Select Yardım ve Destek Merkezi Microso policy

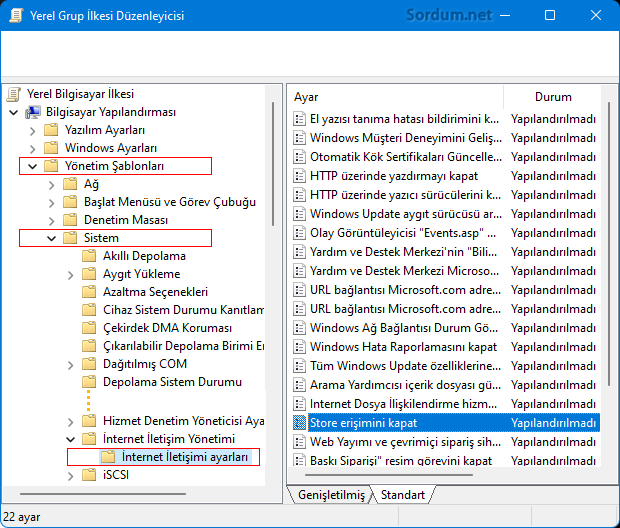(x=446, y=271)
